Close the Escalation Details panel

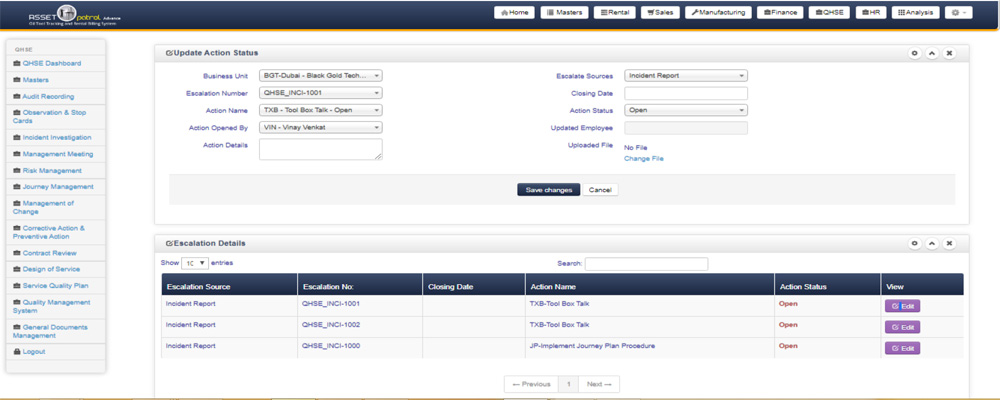tap(949, 243)
